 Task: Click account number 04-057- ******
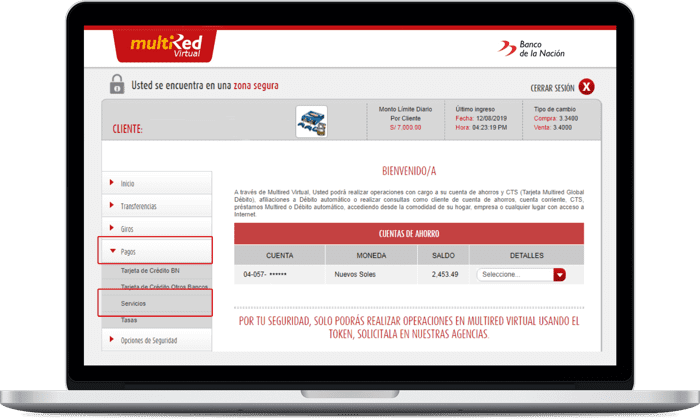[x=265, y=274]
